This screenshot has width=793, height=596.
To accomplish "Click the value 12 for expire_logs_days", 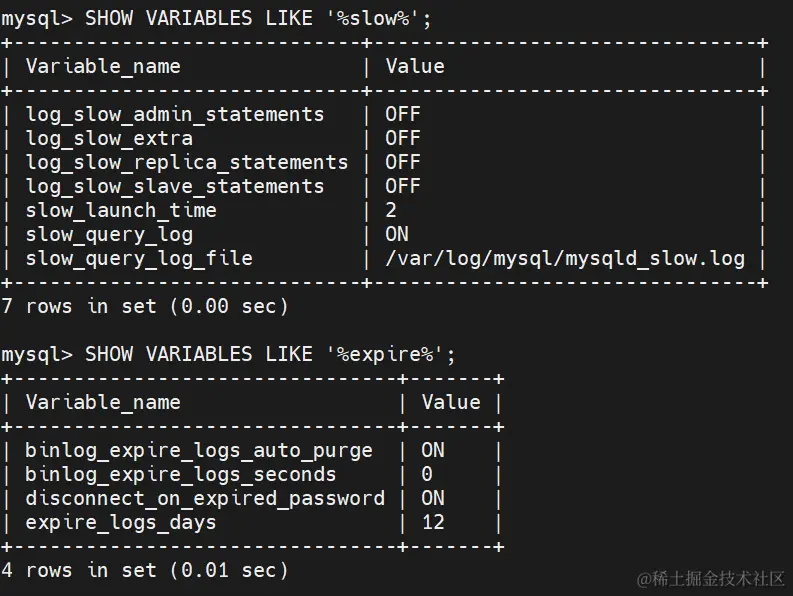I will pyautogui.click(x=433, y=523).
